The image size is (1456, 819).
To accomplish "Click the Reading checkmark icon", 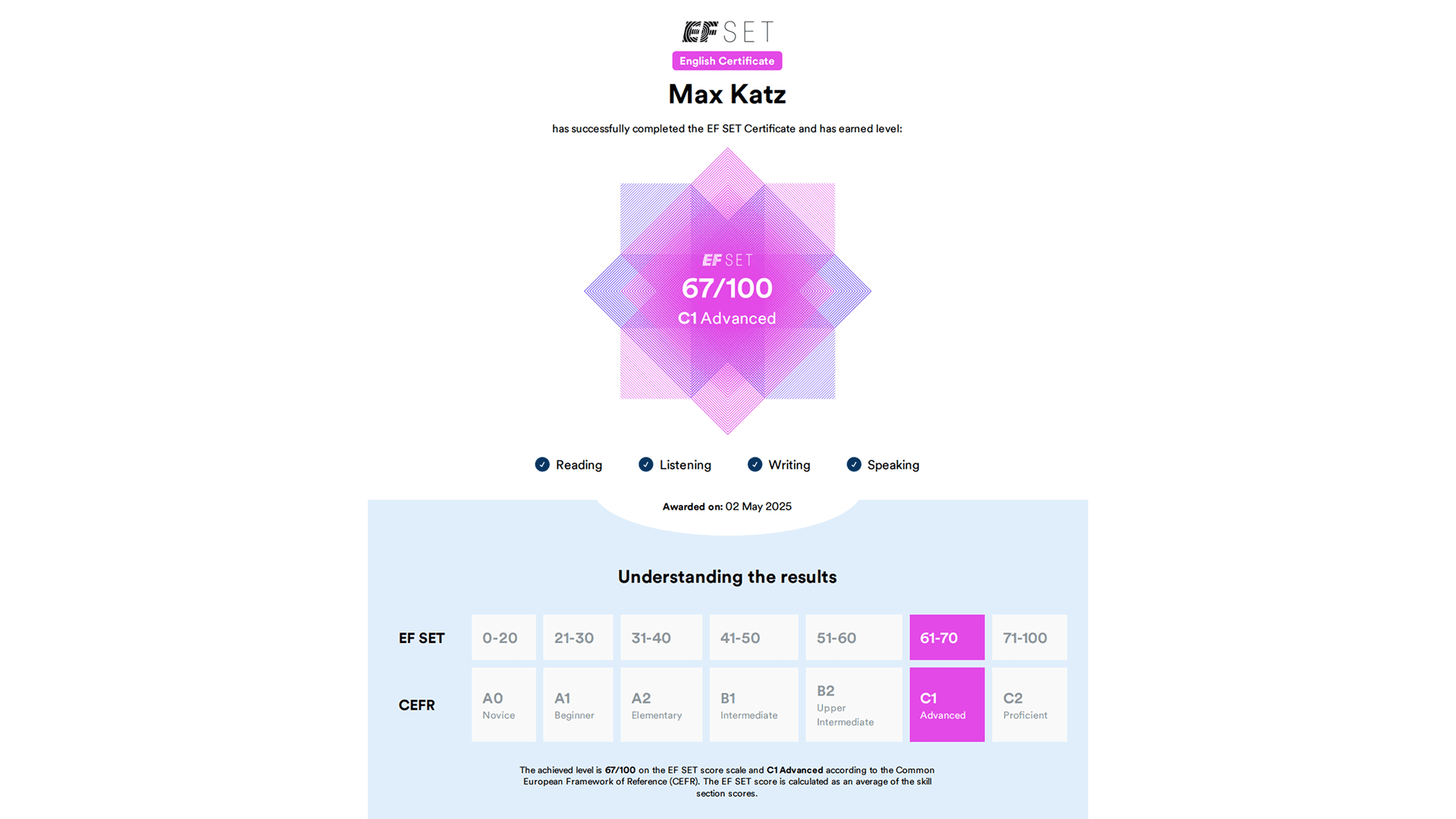I will pos(542,465).
